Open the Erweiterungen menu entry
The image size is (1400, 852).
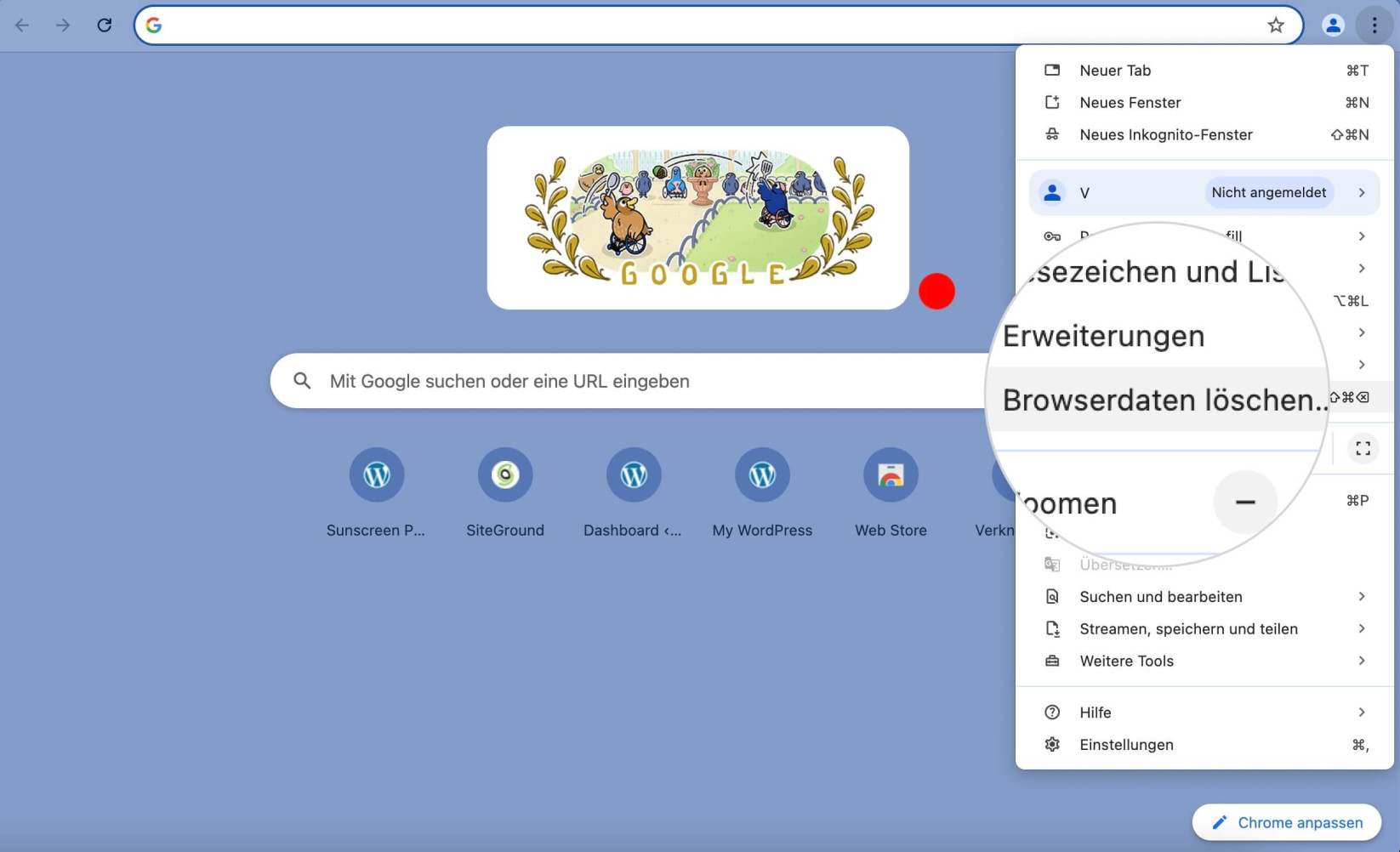[1103, 336]
